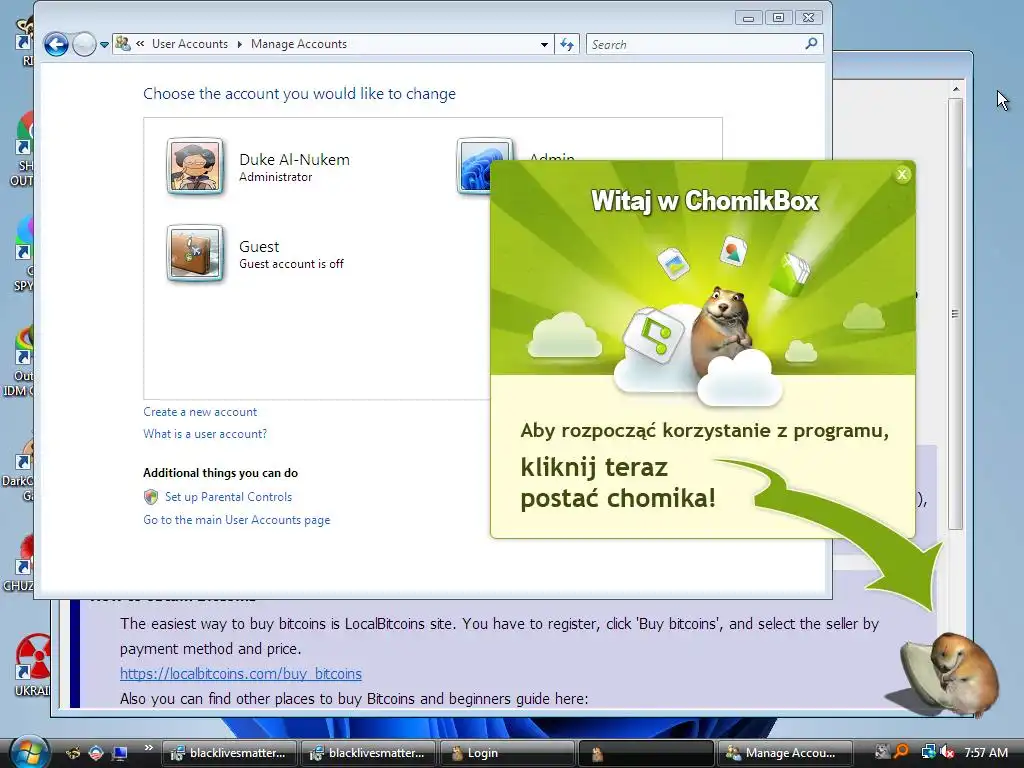Click the double chevron before User Accounts
This screenshot has width=1024, height=768.
click(140, 44)
